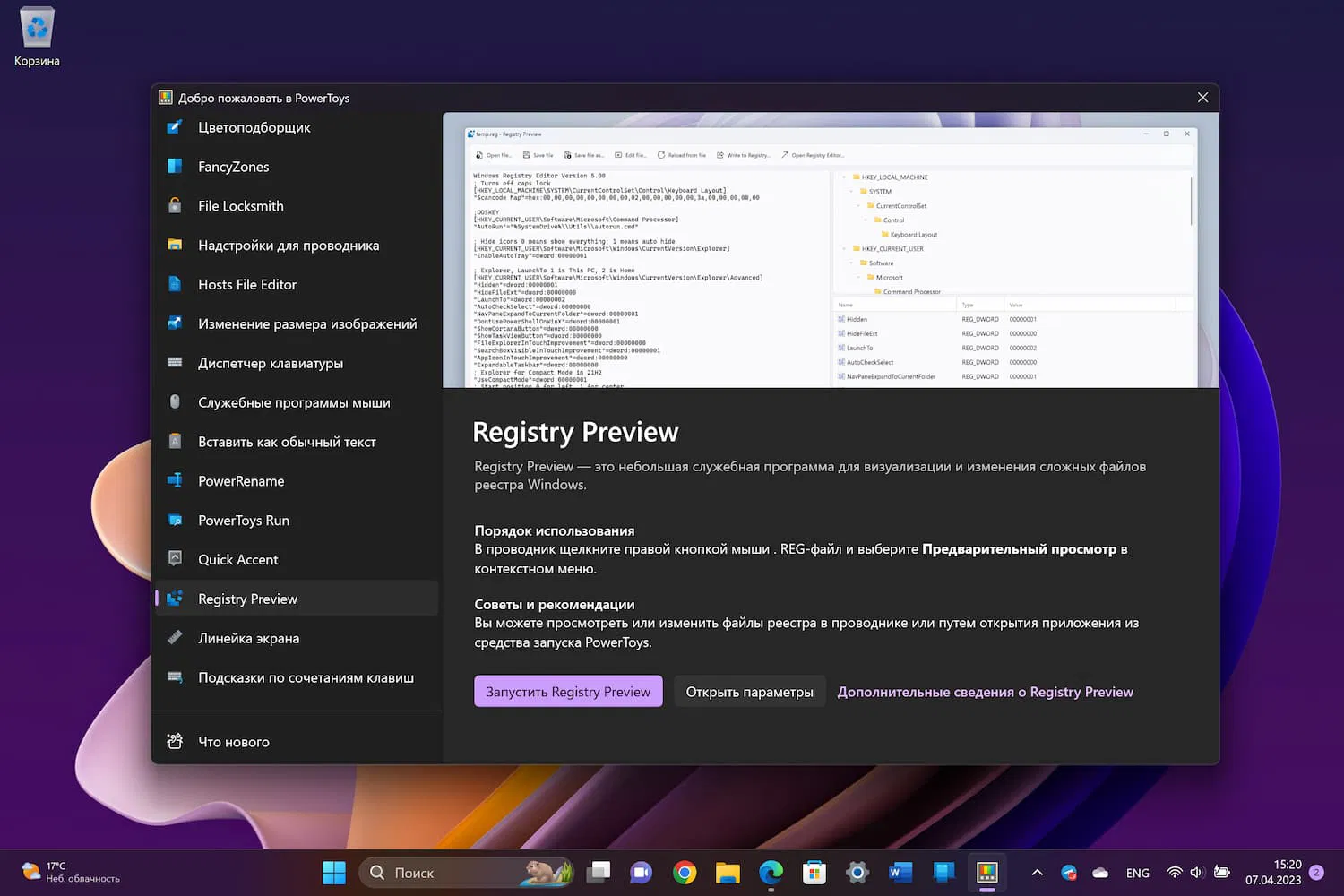Open the Вставить как обычный текст icon
The height and width of the screenshot is (896, 1344).
pos(175,441)
